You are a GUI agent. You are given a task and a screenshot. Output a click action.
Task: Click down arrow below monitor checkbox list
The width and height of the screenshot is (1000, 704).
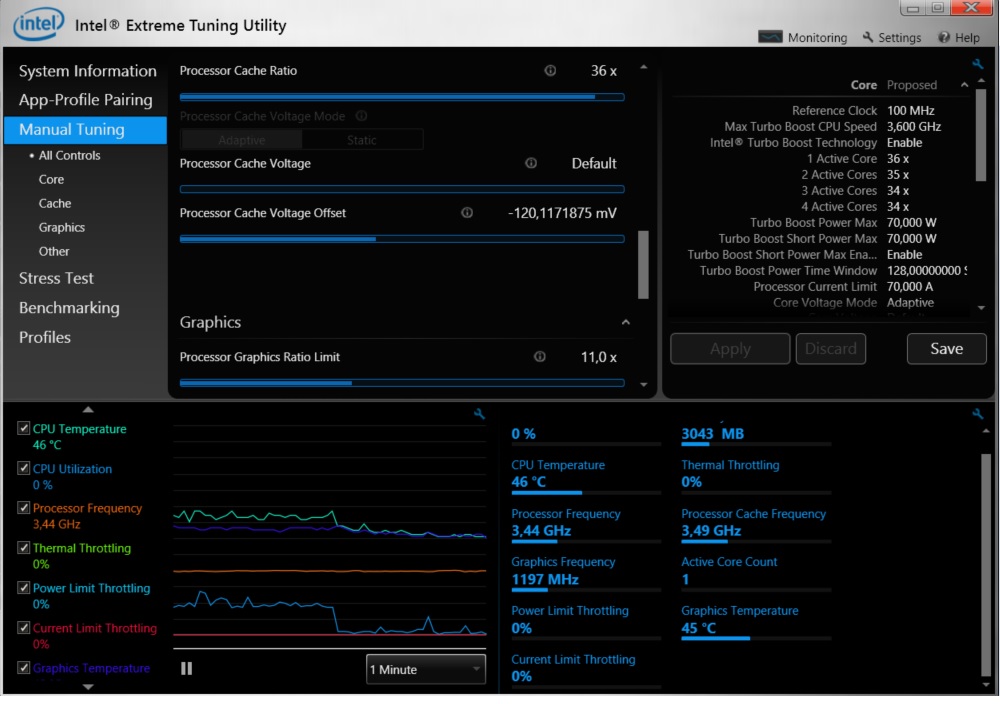click(x=88, y=687)
